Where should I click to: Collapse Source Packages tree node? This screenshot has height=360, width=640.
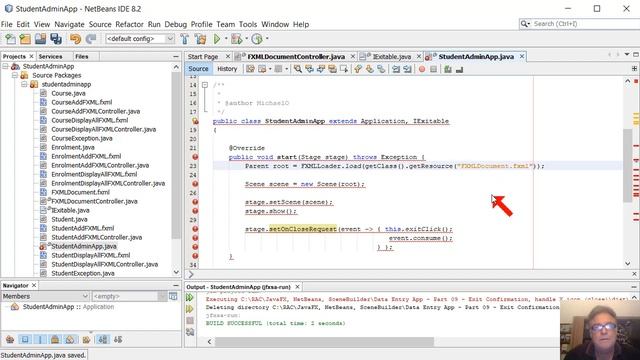15,75
